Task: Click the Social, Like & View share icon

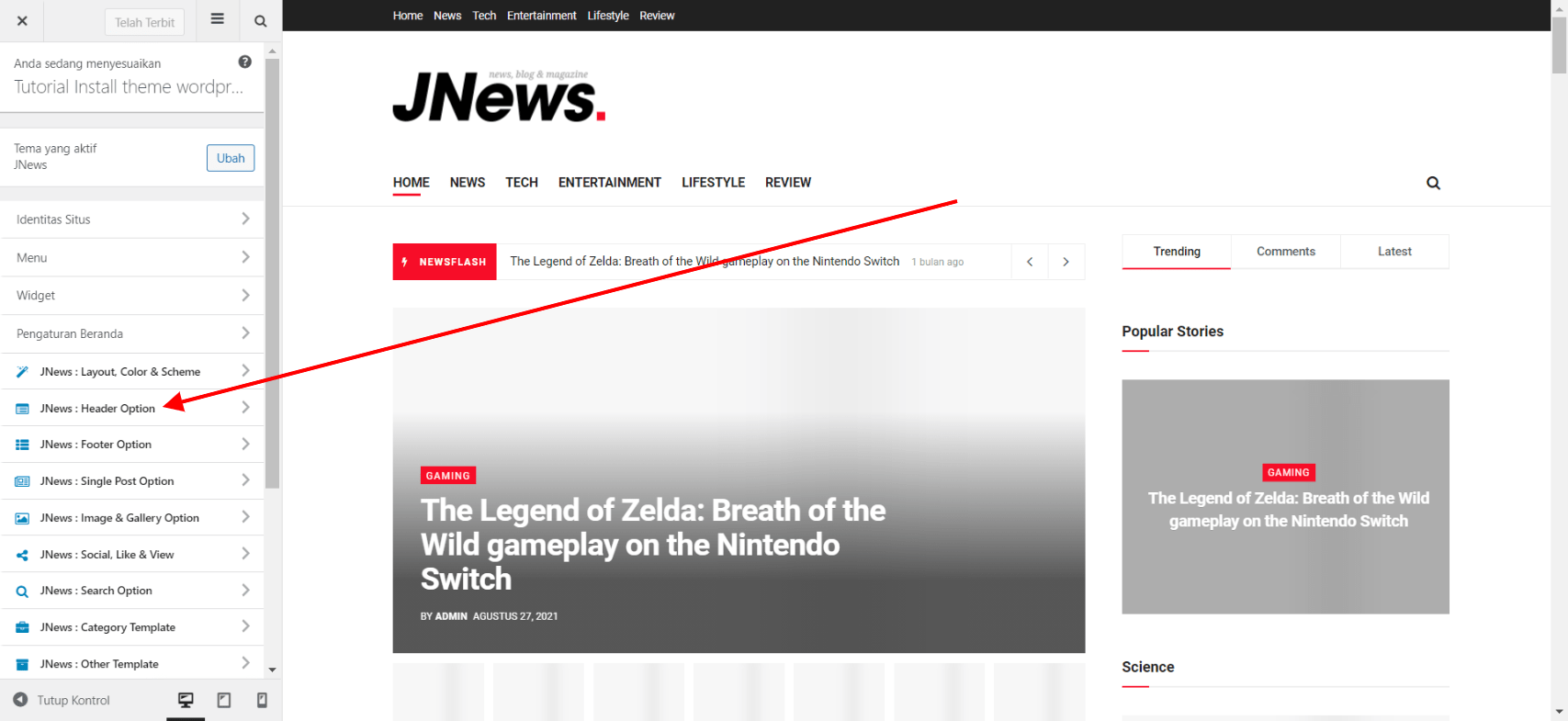Action: pyautogui.click(x=22, y=555)
